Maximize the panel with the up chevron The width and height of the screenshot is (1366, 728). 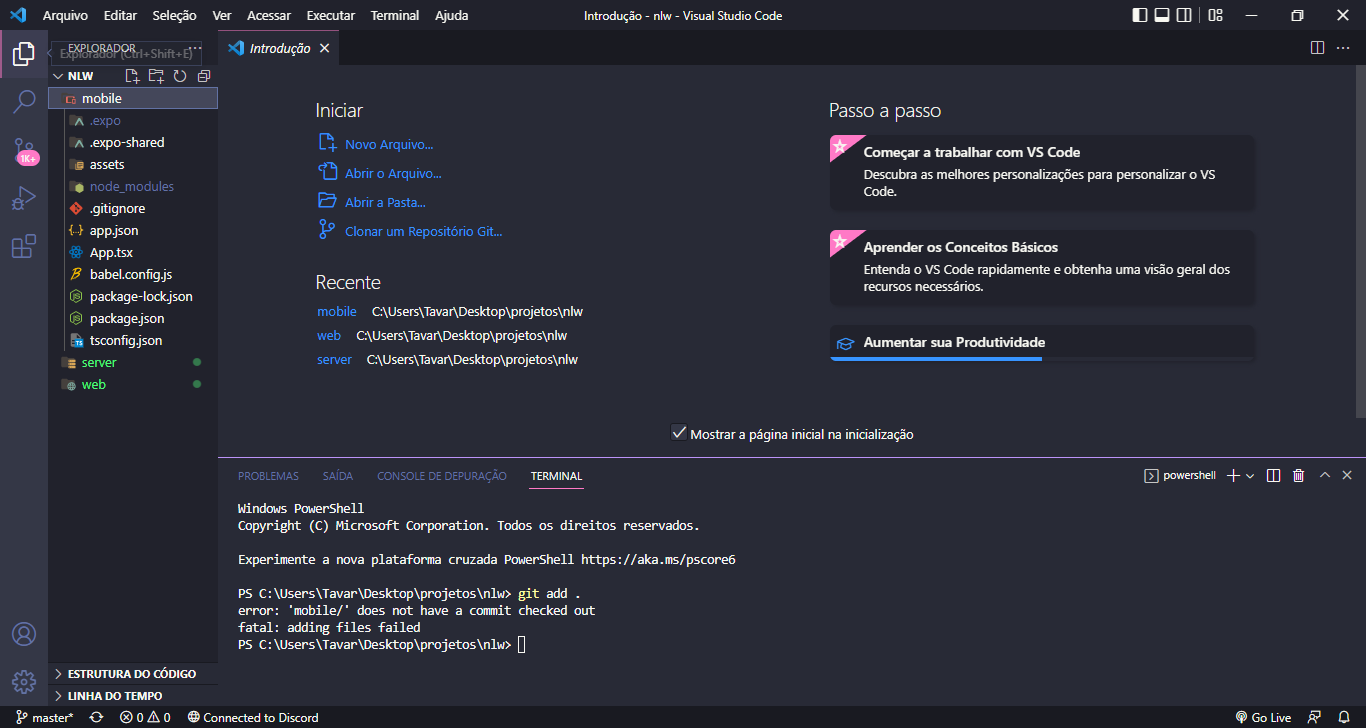pos(1324,476)
